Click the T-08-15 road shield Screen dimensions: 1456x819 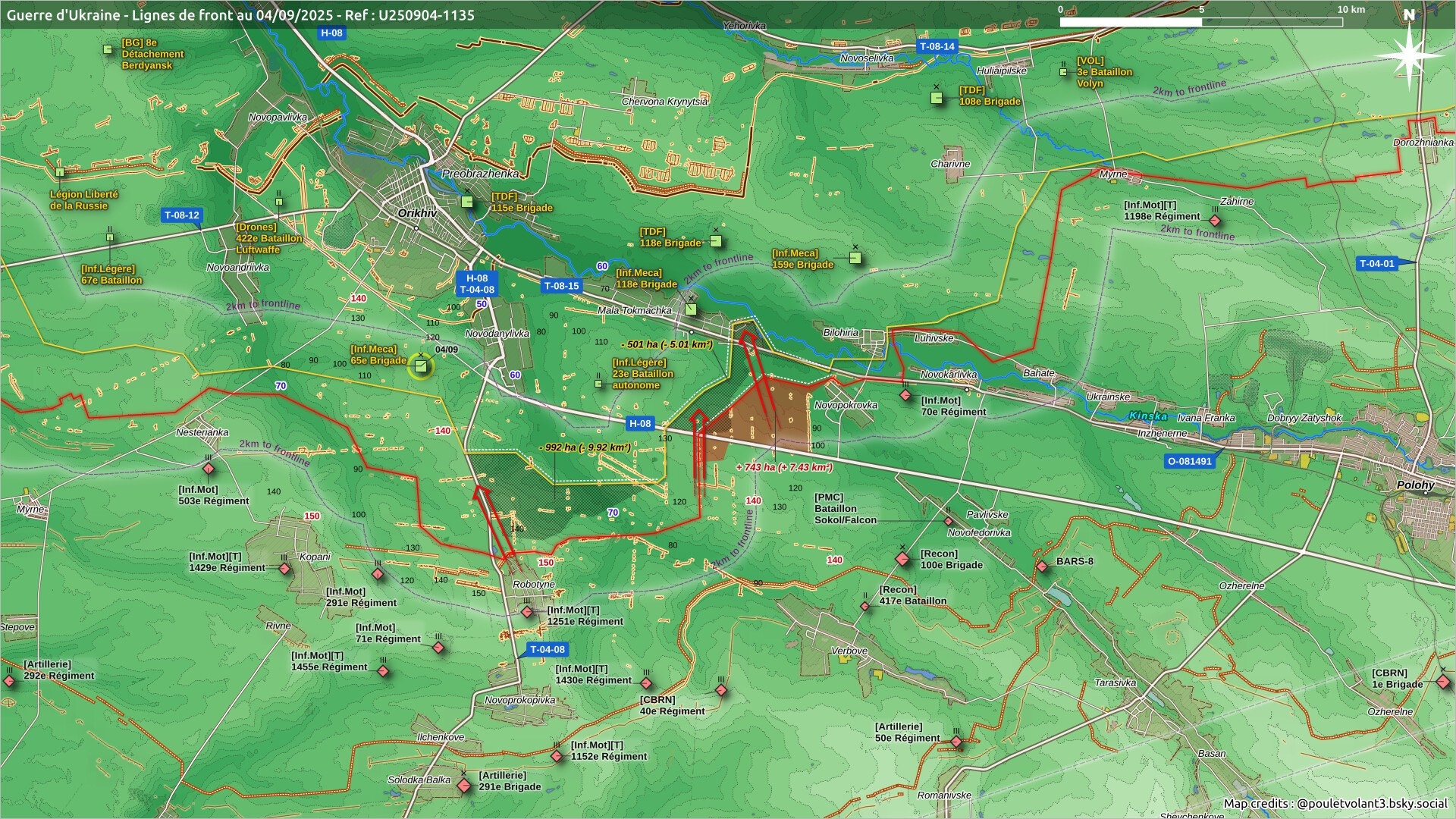[561, 286]
